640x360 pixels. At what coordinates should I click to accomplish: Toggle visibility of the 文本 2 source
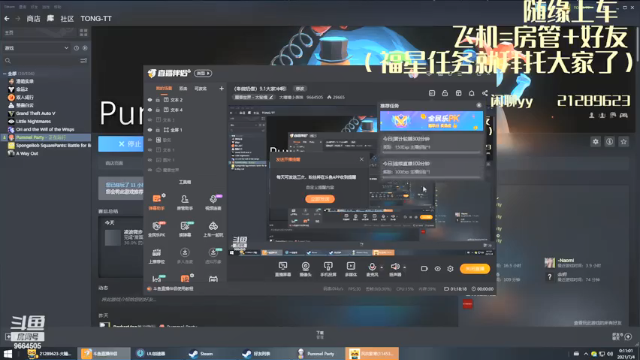click(x=150, y=100)
